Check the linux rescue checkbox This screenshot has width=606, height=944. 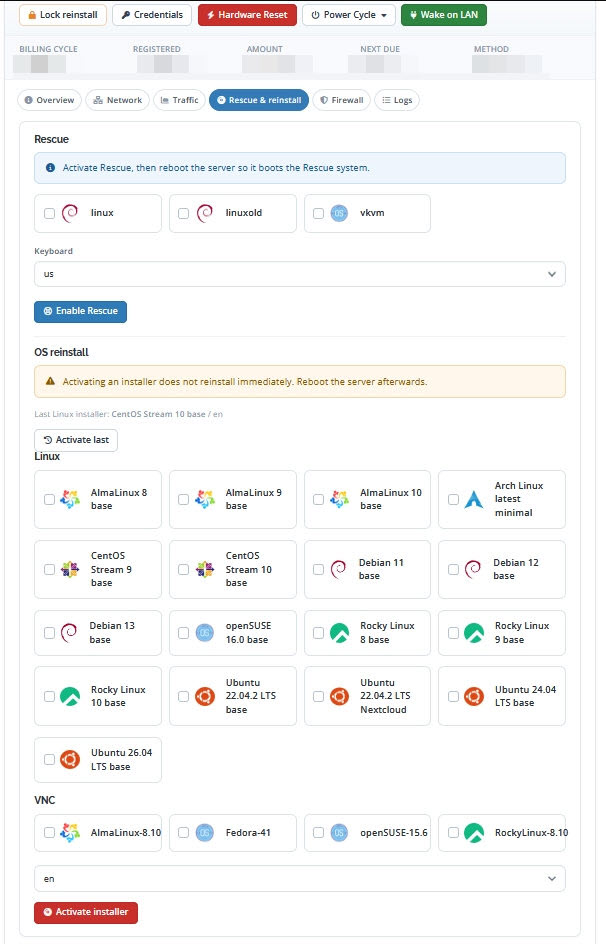point(49,213)
